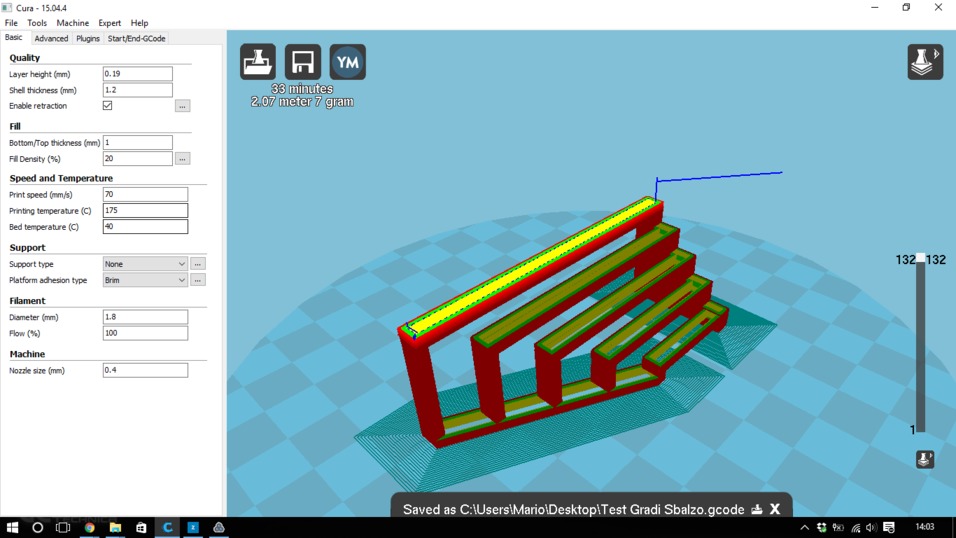The width and height of the screenshot is (956, 538).
Task: Click the Cura taskbar icon
Action: (x=167, y=527)
